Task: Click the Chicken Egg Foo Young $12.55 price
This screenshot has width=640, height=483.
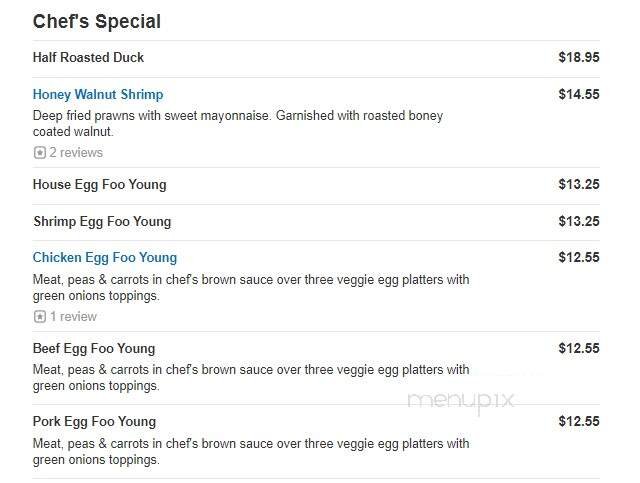Action: tap(578, 258)
